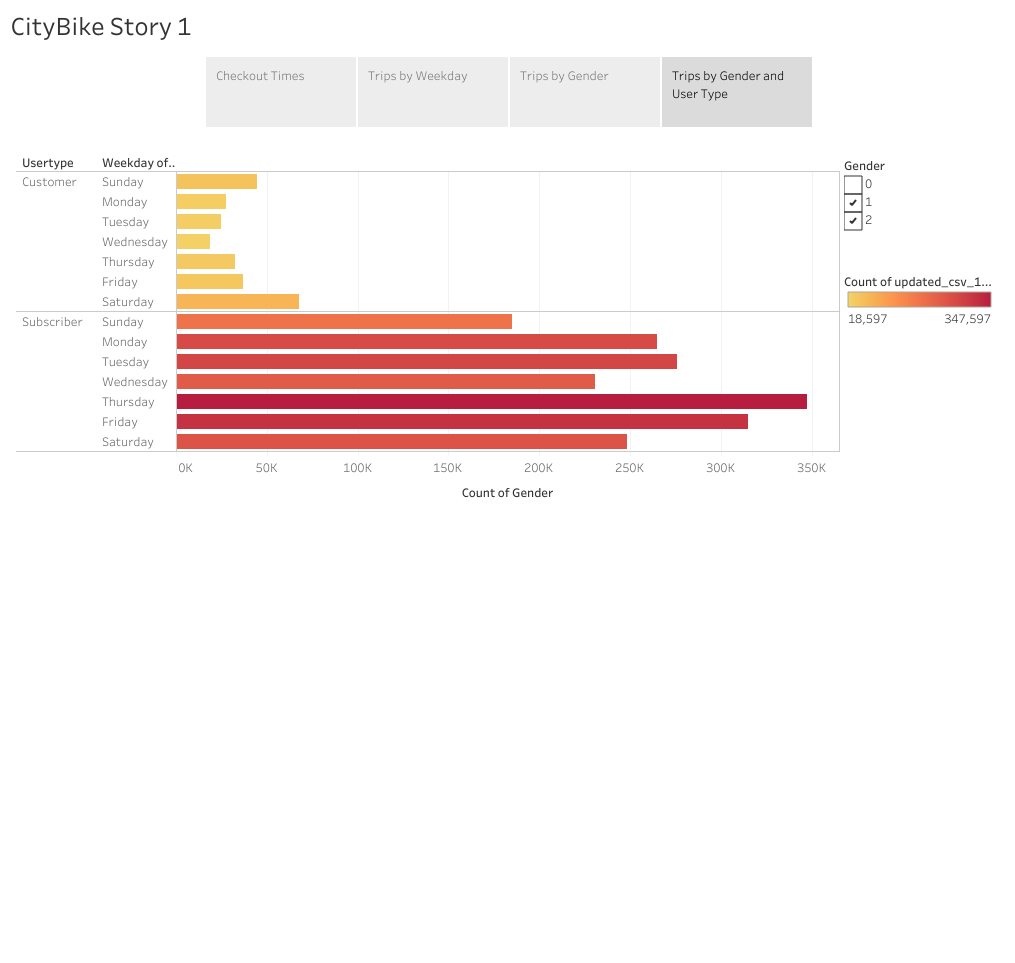Viewport: 1015px width, 963px height.
Task: Select the longest Thursday bar under Subscriber
Action: point(490,401)
